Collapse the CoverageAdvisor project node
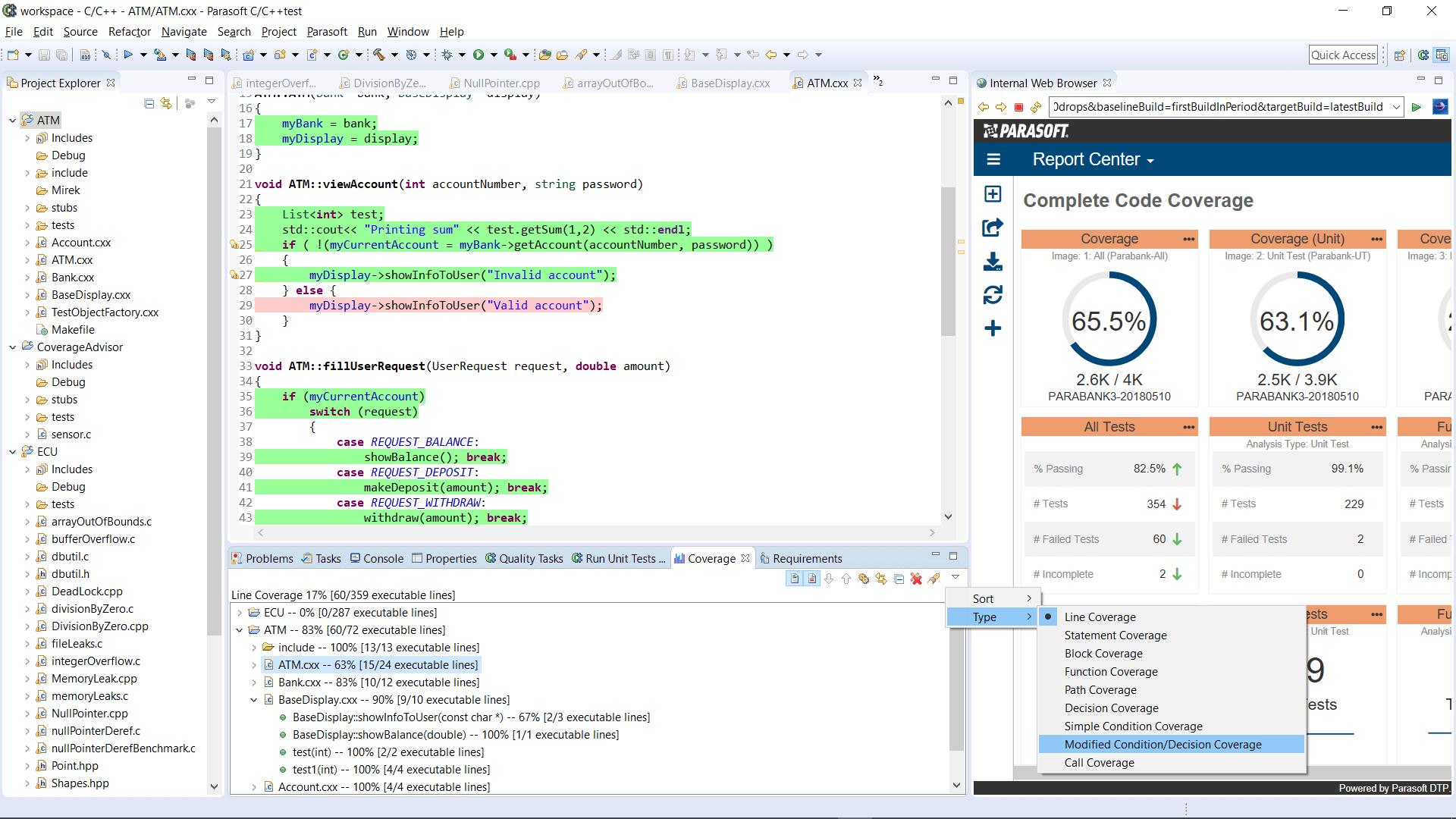 point(13,347)
